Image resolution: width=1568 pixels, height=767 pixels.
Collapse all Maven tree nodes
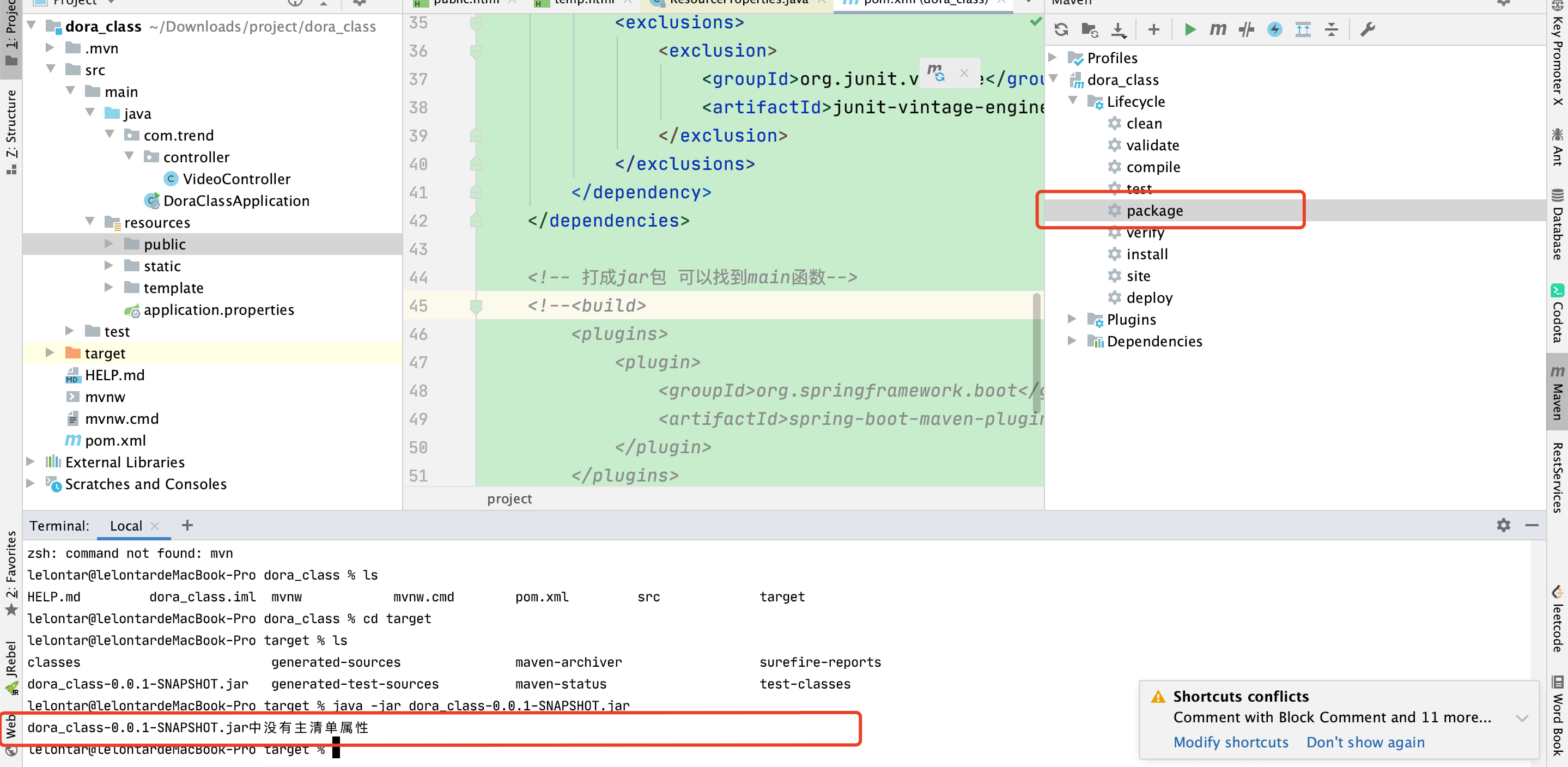(1331, 29)
